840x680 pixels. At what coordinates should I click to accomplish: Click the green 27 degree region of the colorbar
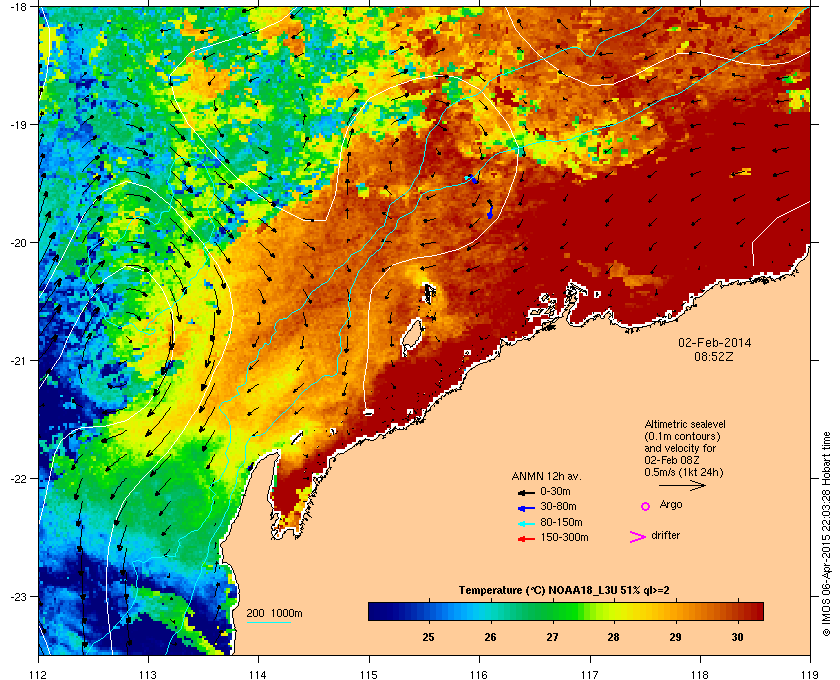tap(552, 611)
